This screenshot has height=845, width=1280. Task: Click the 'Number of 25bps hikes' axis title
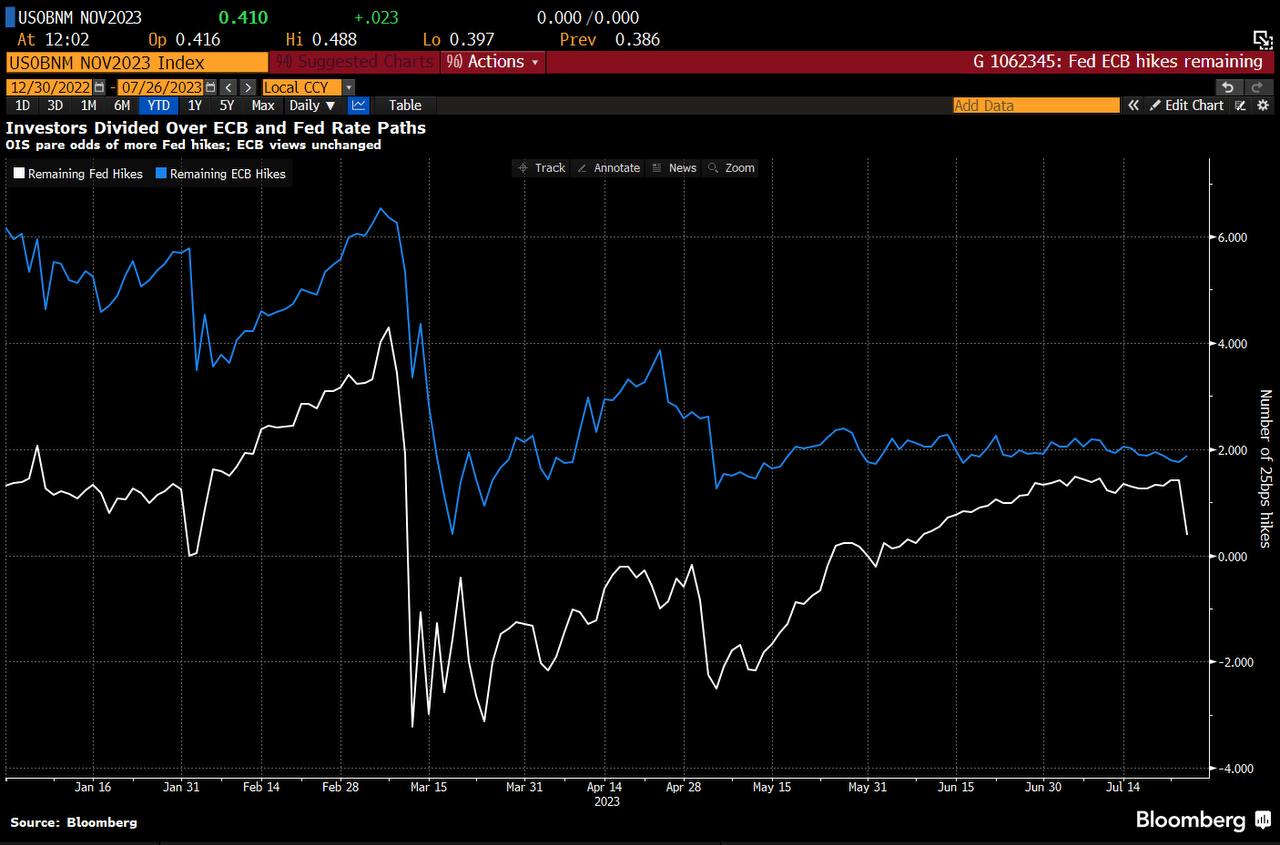tap(1265, 469)
